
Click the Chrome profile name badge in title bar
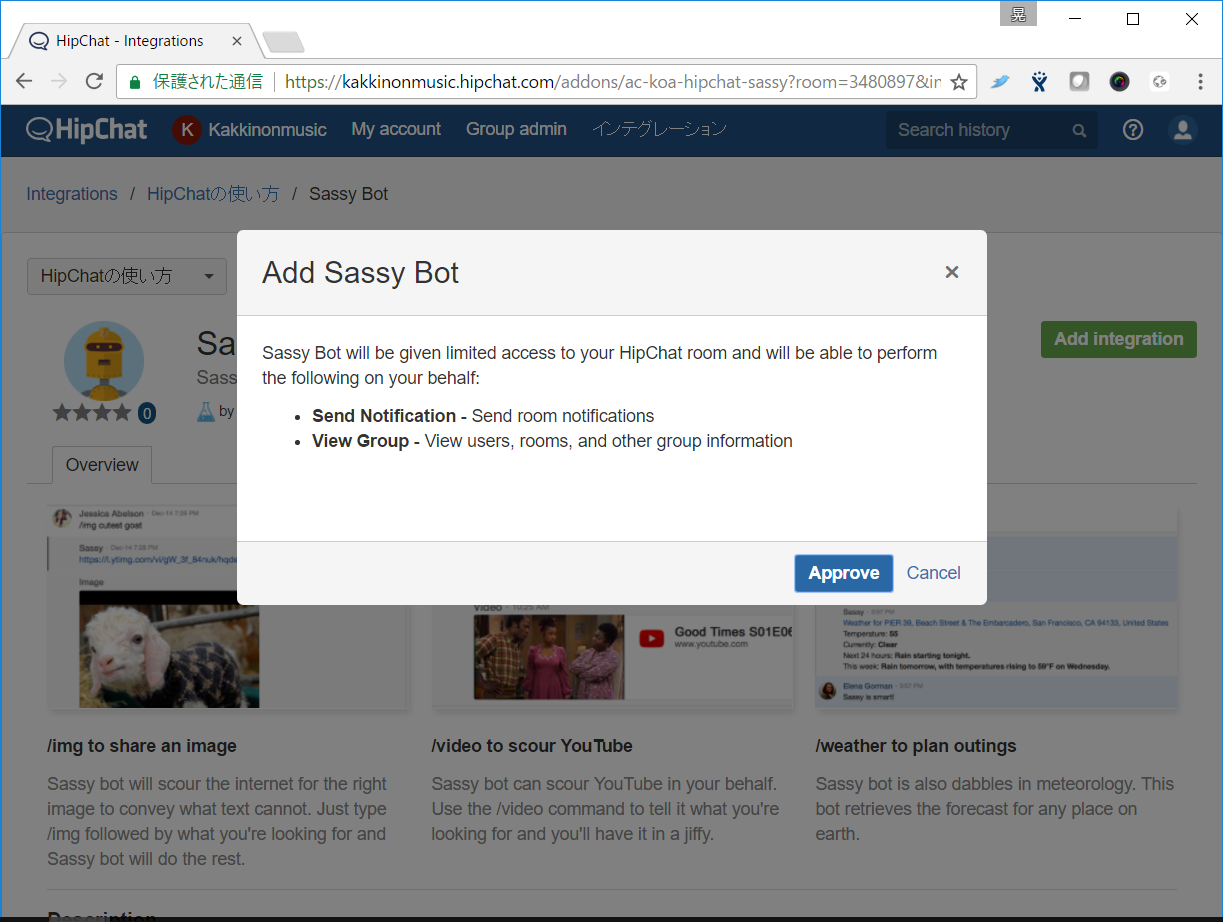(1019, 13)
